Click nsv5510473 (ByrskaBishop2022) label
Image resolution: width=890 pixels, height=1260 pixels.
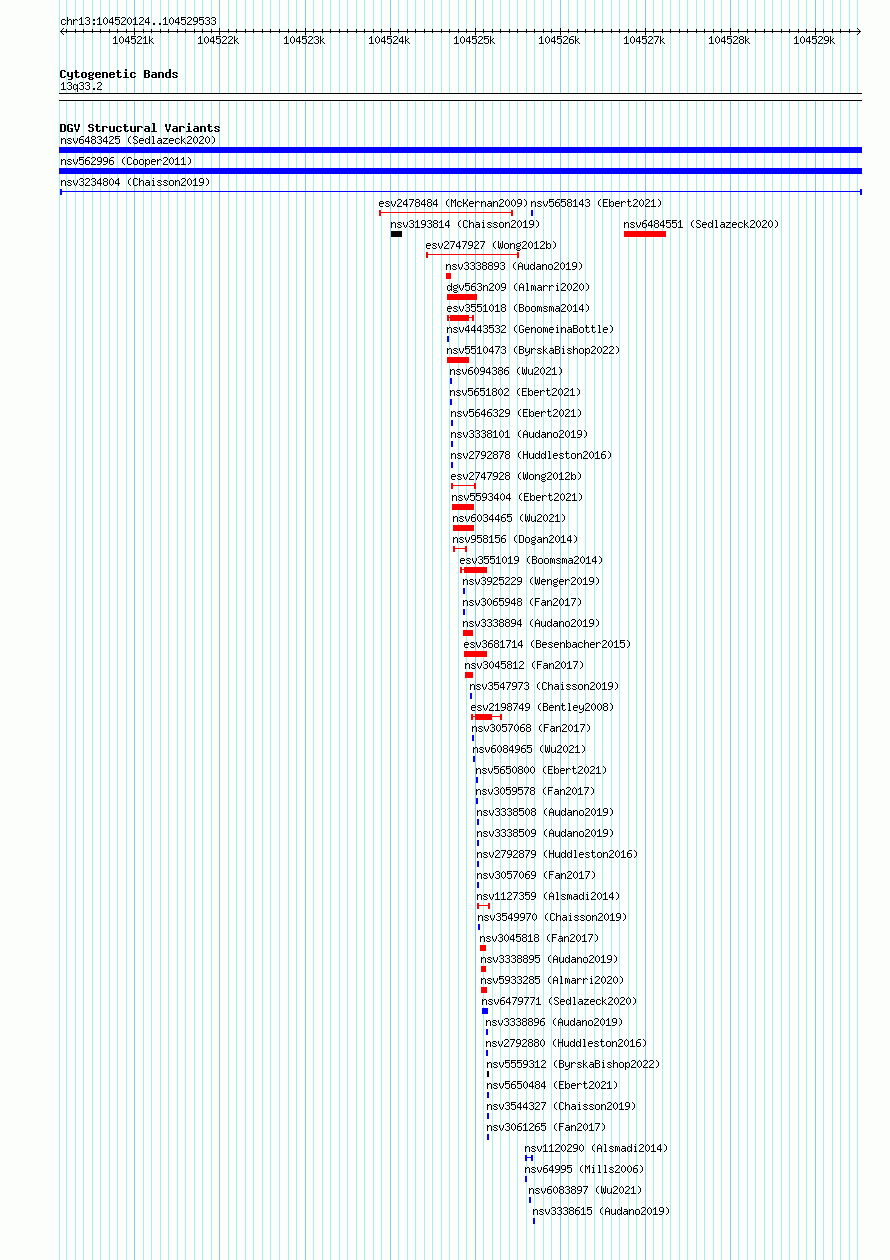(533, 350)
